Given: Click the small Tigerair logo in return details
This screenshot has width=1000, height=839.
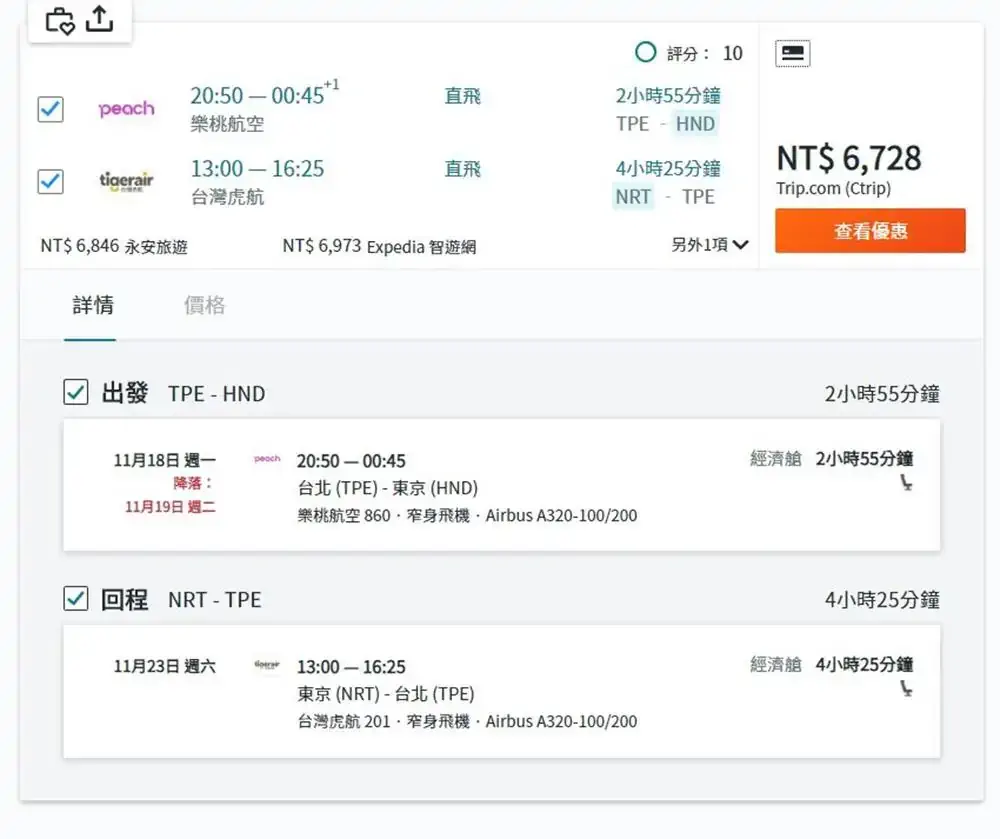Looking at the screenshot, I should 267,664.
